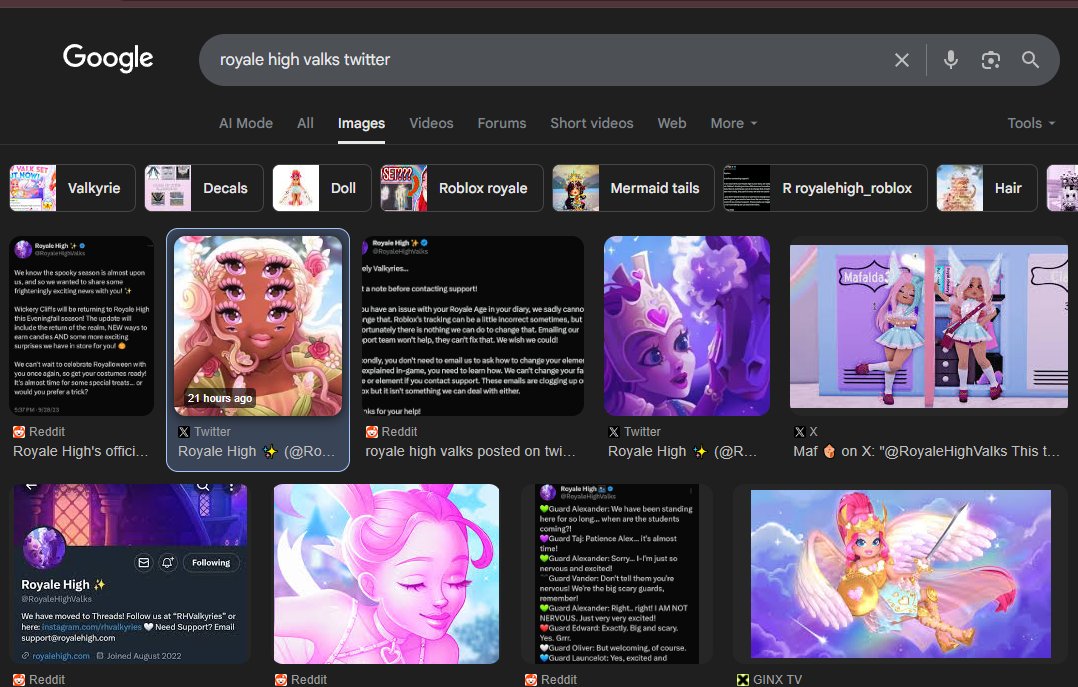
Task: Filter images by Decals chip
Action: click(x=204, y=188)
